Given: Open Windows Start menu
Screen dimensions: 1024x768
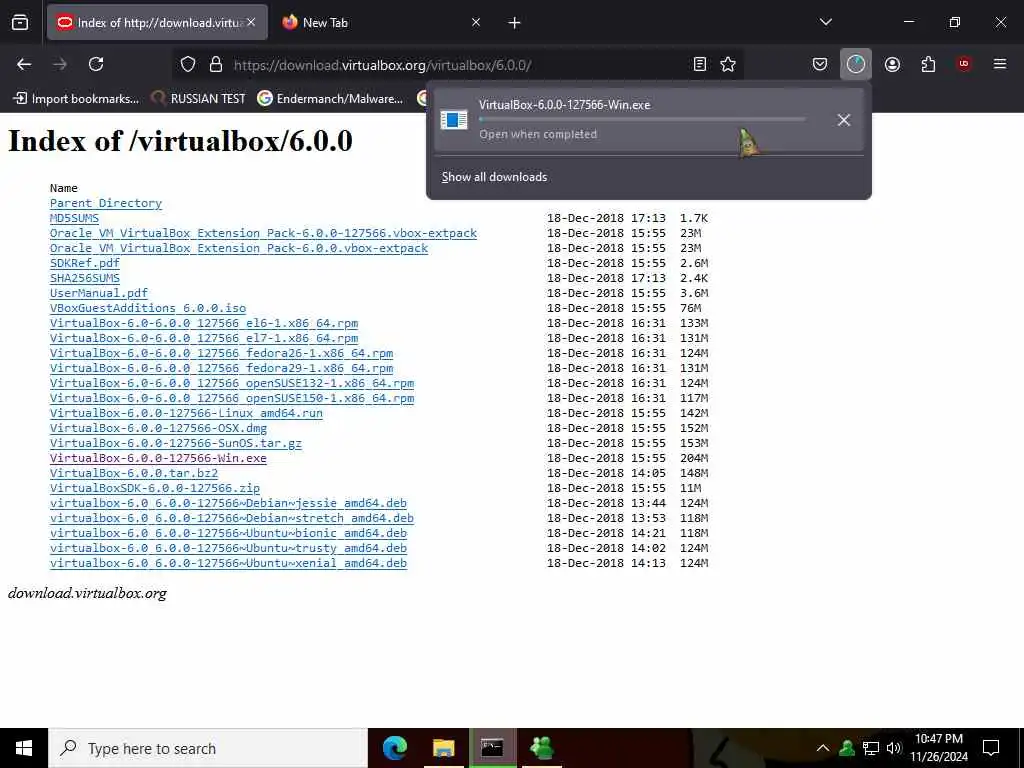Looking at the screenshot, I should [24, 748].
